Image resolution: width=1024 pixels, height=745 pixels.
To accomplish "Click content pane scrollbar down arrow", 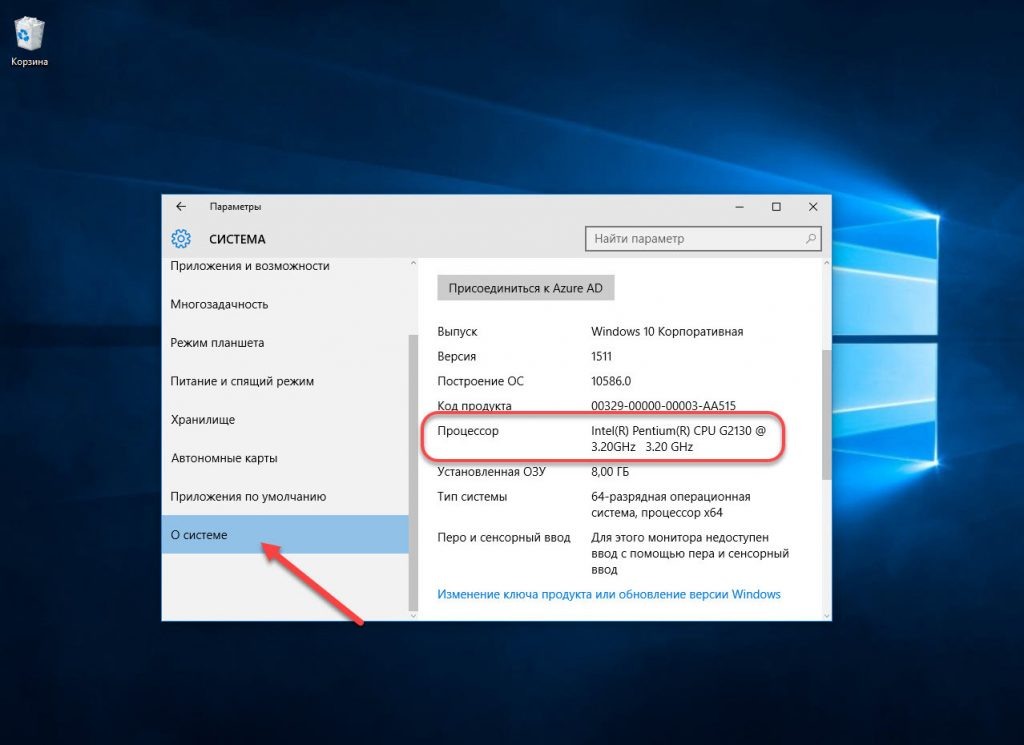I will coord(827,616).
